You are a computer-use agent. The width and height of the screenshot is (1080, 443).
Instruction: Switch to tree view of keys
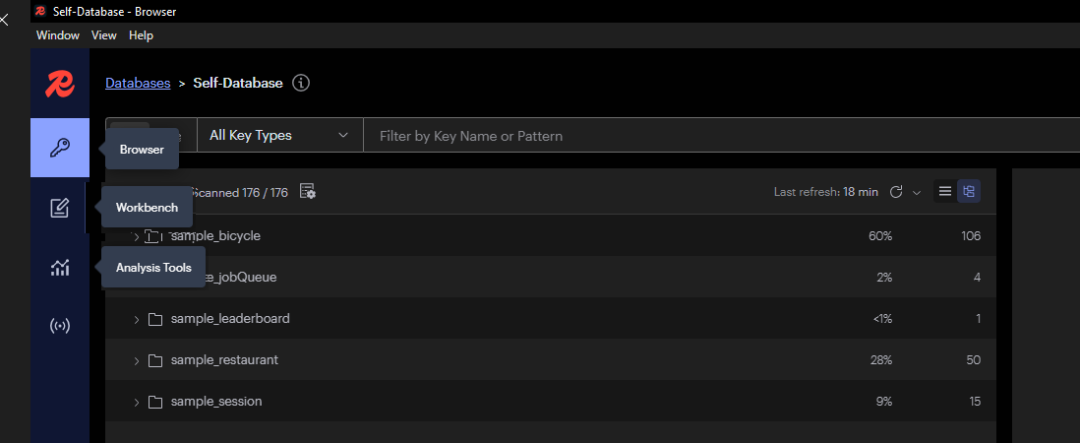coord(968,191)
